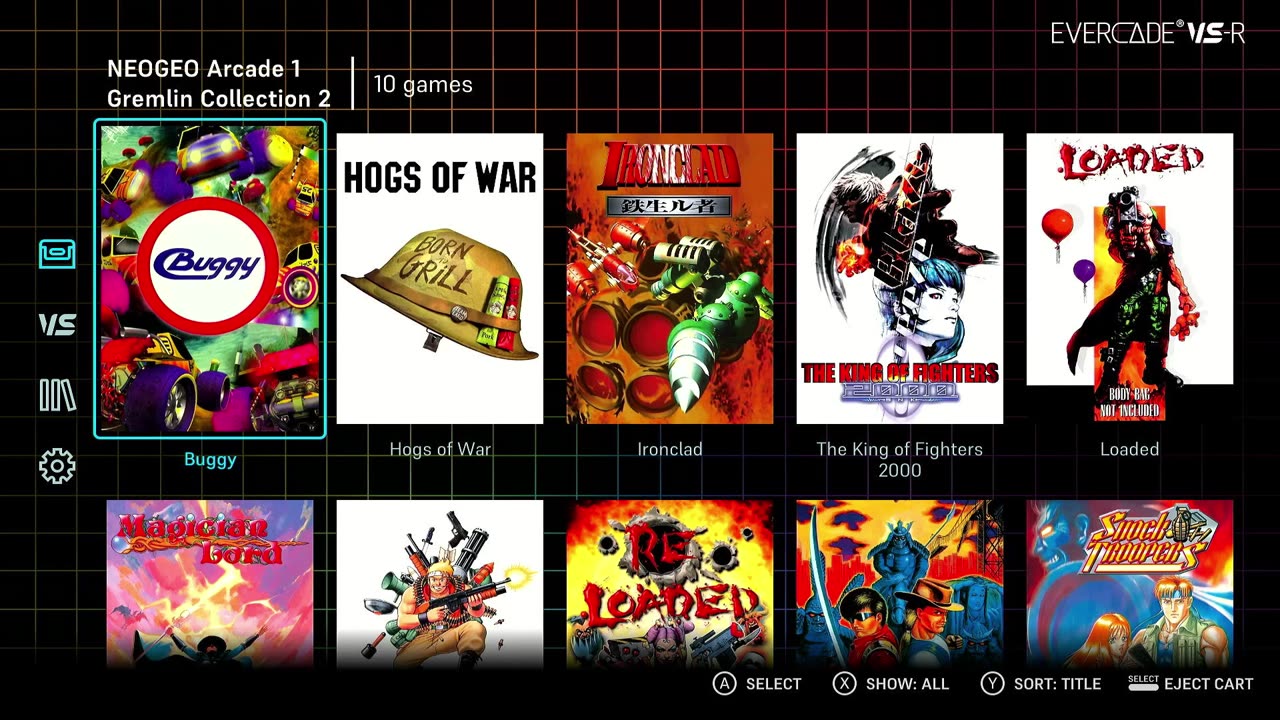Click the X button icon
The height and width of the screenshot is (720, 1280).
pyautogui.click(x=845, y=684)
